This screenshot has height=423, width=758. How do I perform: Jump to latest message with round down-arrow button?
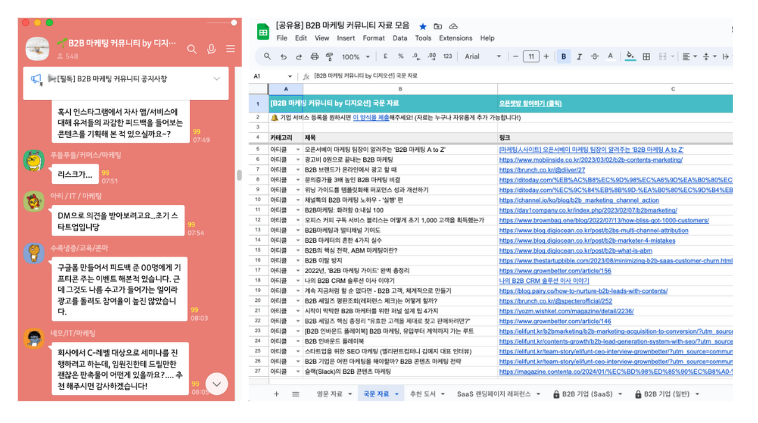[217, 384]
